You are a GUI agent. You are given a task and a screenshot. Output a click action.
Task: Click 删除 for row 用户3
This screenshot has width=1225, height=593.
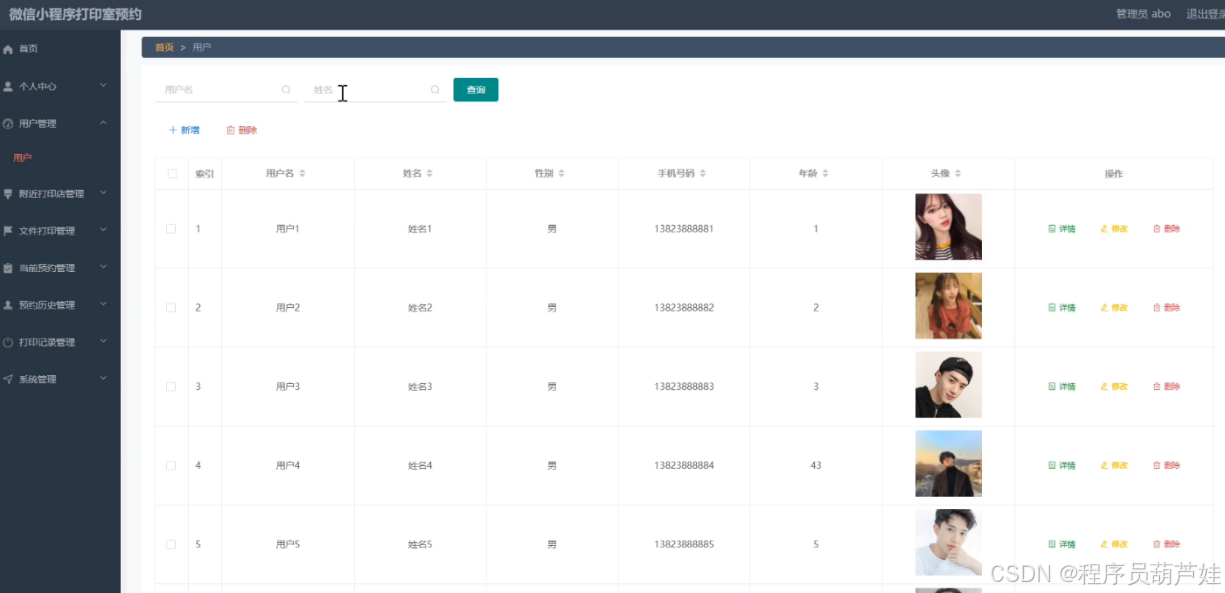tap(1167, 387)
